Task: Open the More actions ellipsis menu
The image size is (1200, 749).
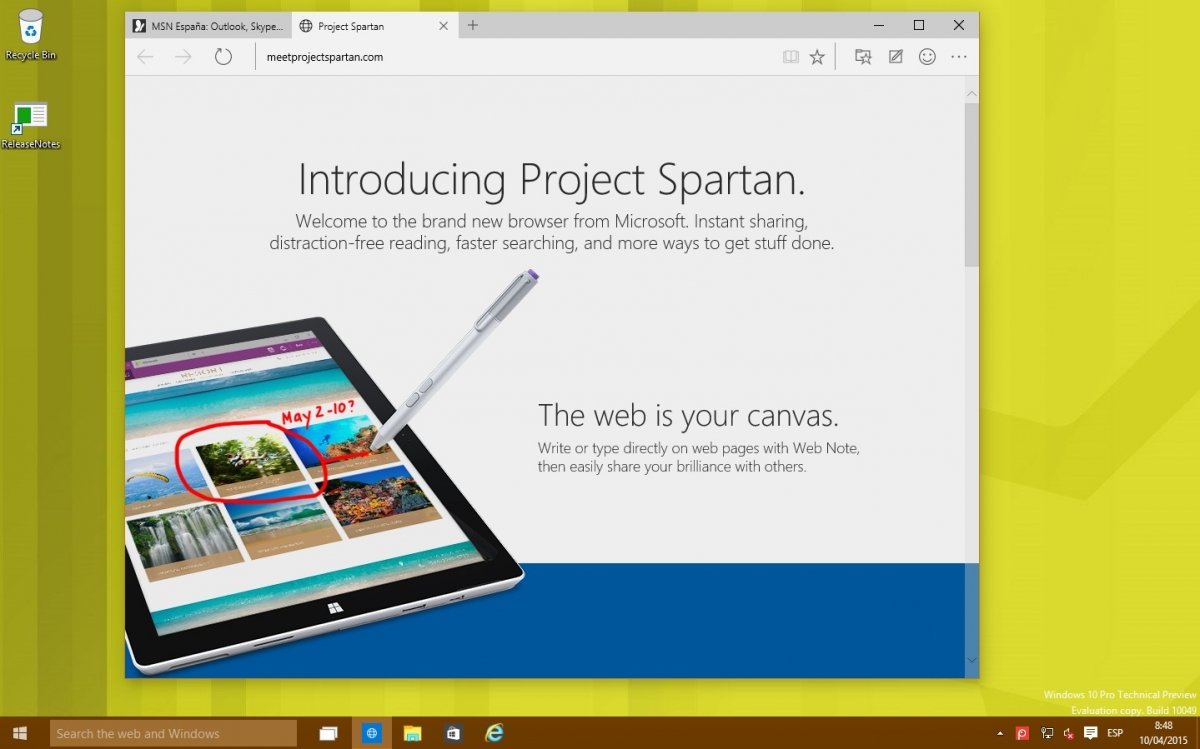Action: click(x=959, y=57)
